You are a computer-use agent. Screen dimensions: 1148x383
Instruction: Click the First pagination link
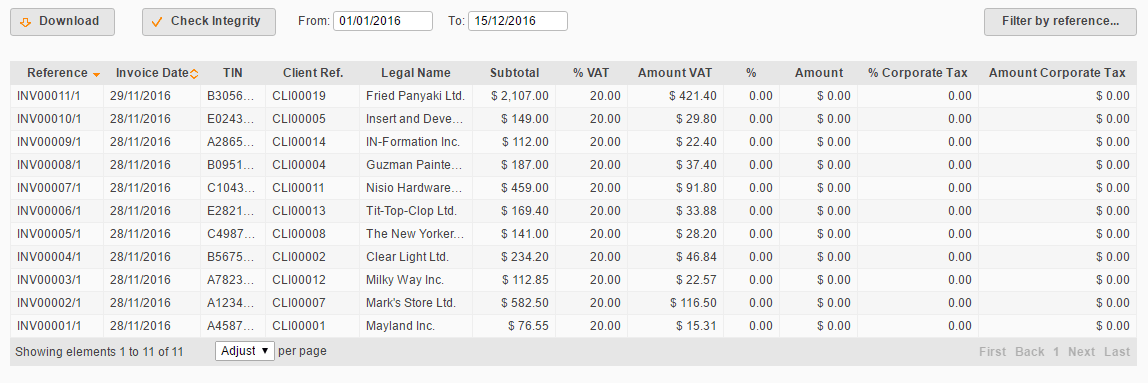point(993,352)
